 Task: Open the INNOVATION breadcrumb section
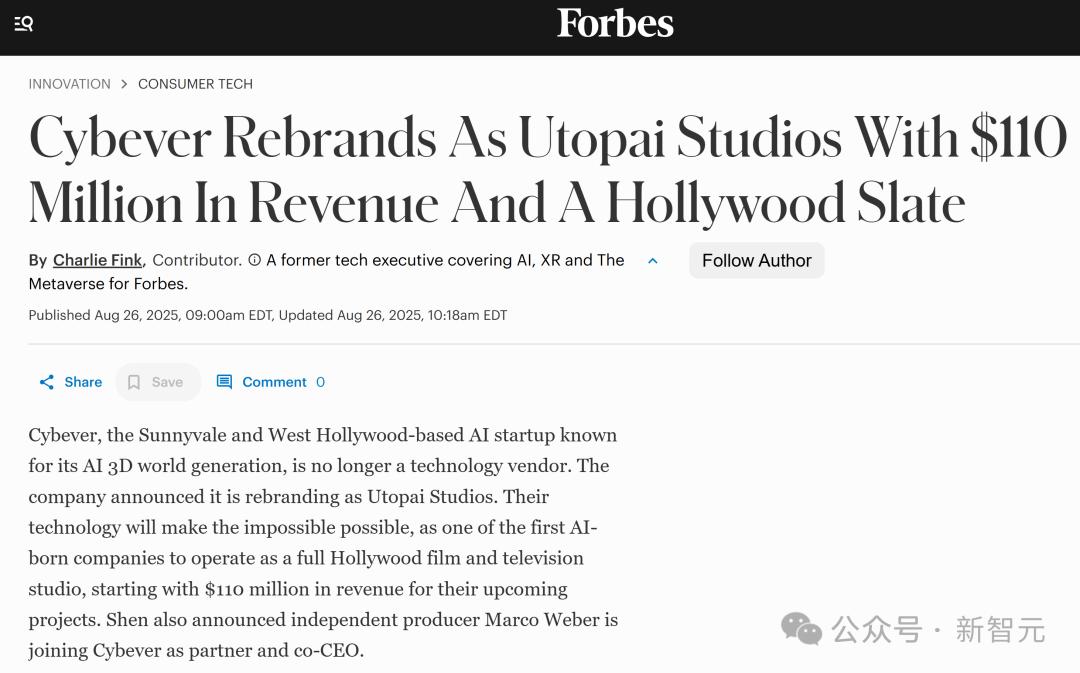click(x=70, y=84)
